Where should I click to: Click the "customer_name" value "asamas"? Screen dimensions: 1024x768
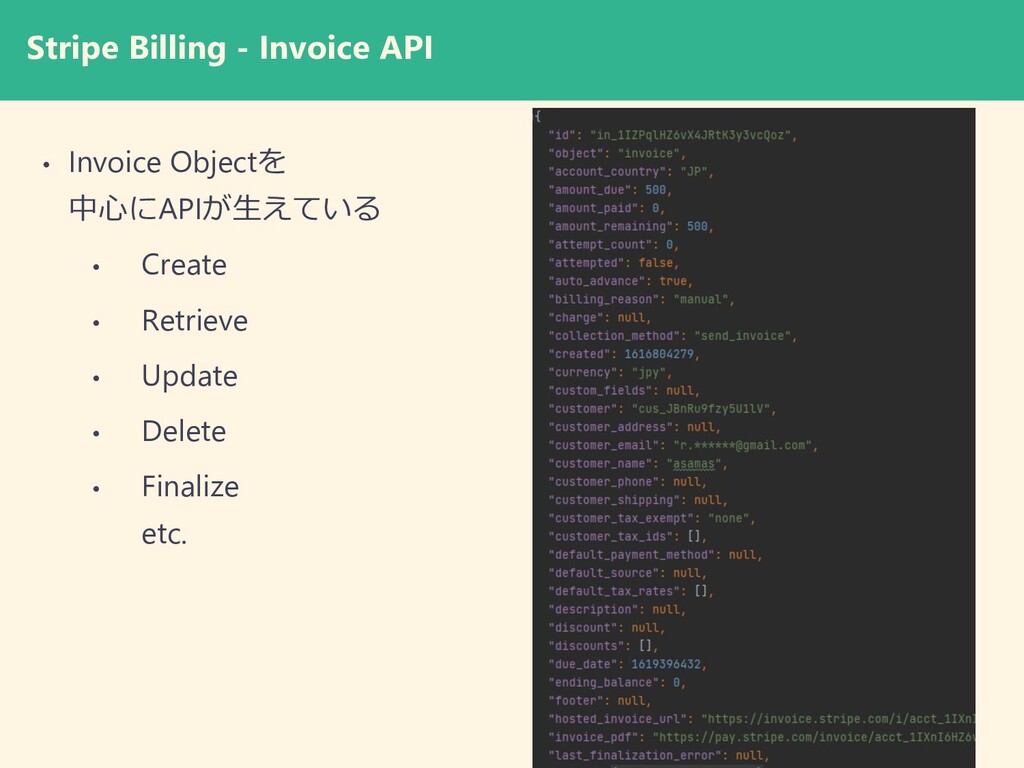[693, 464]
